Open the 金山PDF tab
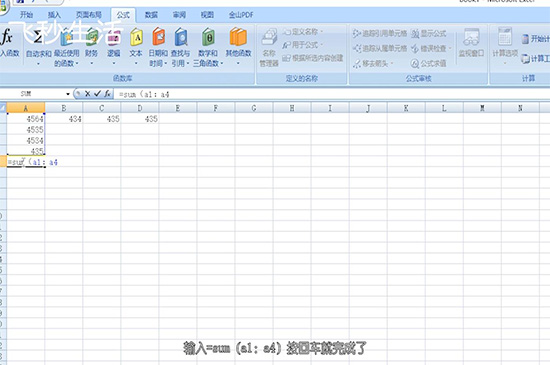550x365 pixels. (241, 15)
